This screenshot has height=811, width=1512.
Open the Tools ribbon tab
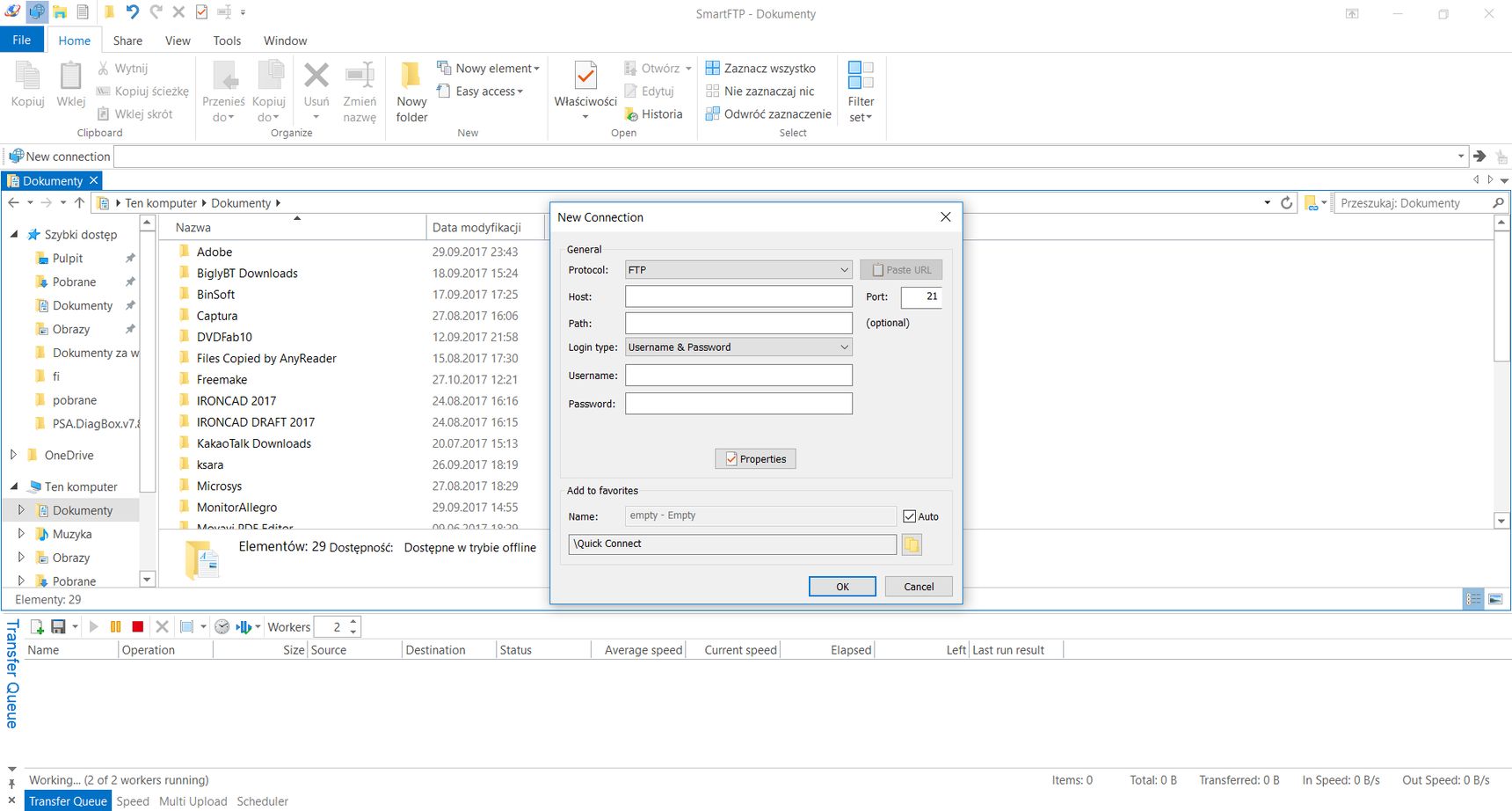coord(227,40)
